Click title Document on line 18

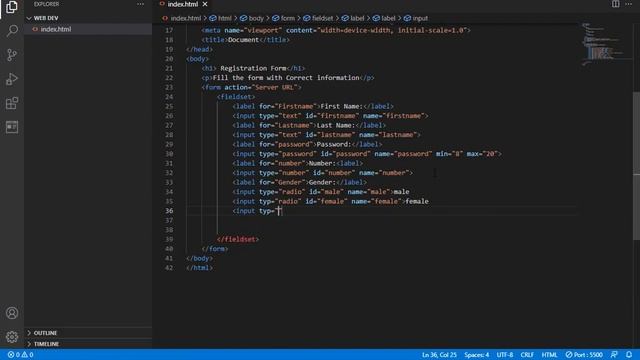click(x=245, y=40)
